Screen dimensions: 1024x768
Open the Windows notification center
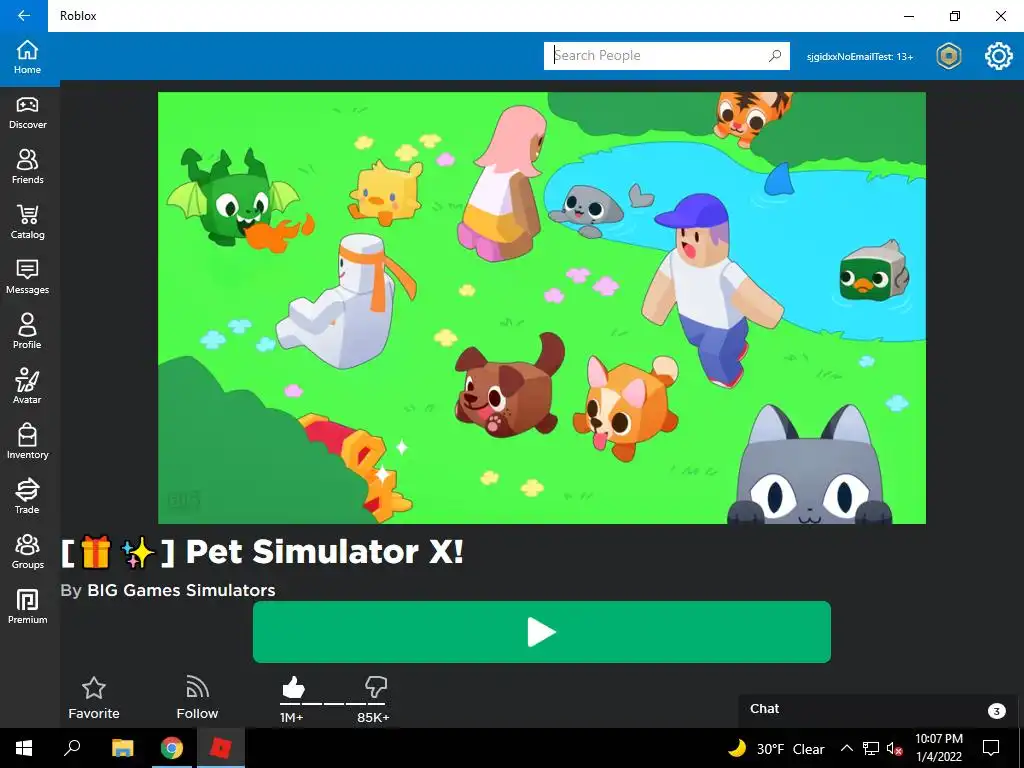tap(991, 748)
